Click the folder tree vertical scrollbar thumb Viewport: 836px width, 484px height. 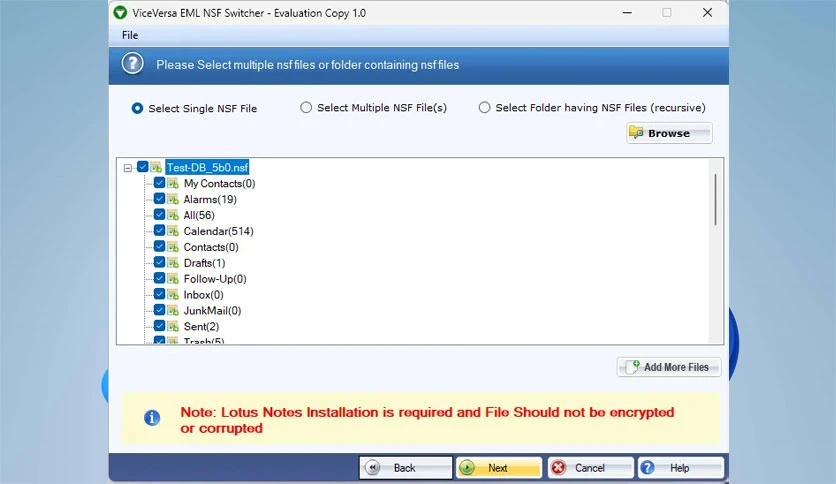point(715,199)
